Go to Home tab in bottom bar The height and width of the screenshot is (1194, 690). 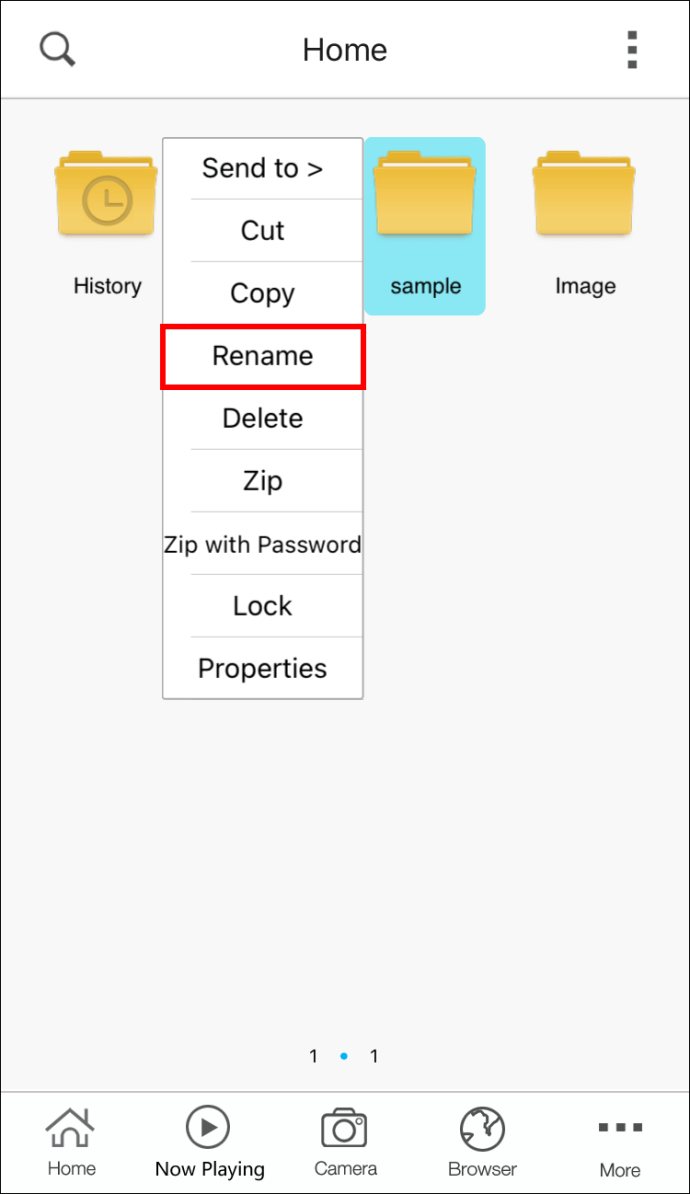[x=71, y=1142]
